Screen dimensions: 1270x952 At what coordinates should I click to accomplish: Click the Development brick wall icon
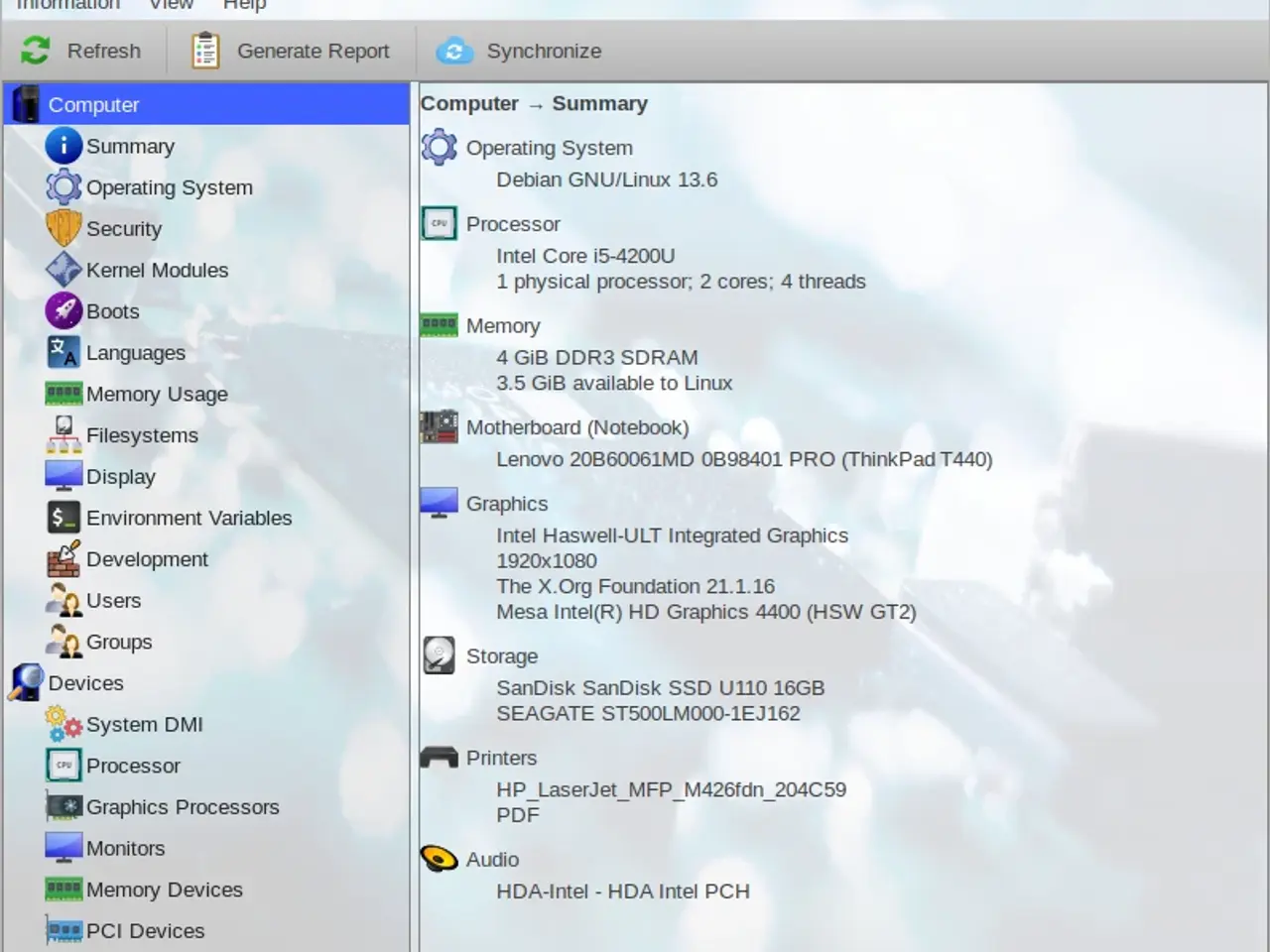(x=63, y=558)
